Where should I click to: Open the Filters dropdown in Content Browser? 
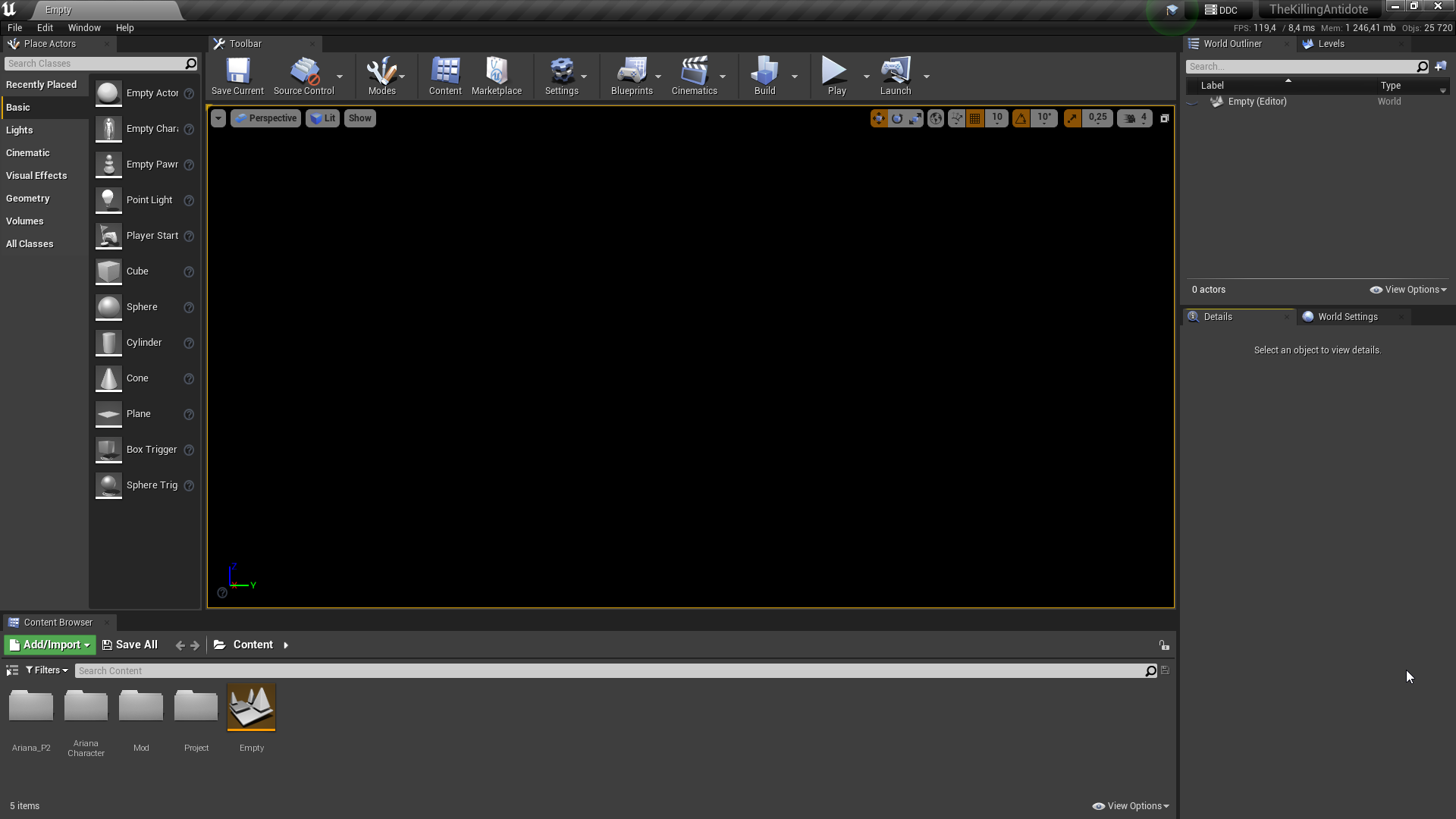47,670
